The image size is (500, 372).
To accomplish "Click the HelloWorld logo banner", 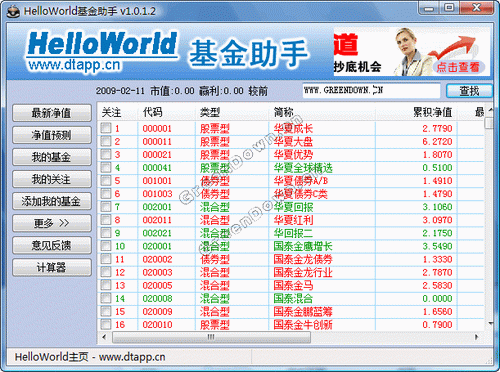I will pos(103,52).
